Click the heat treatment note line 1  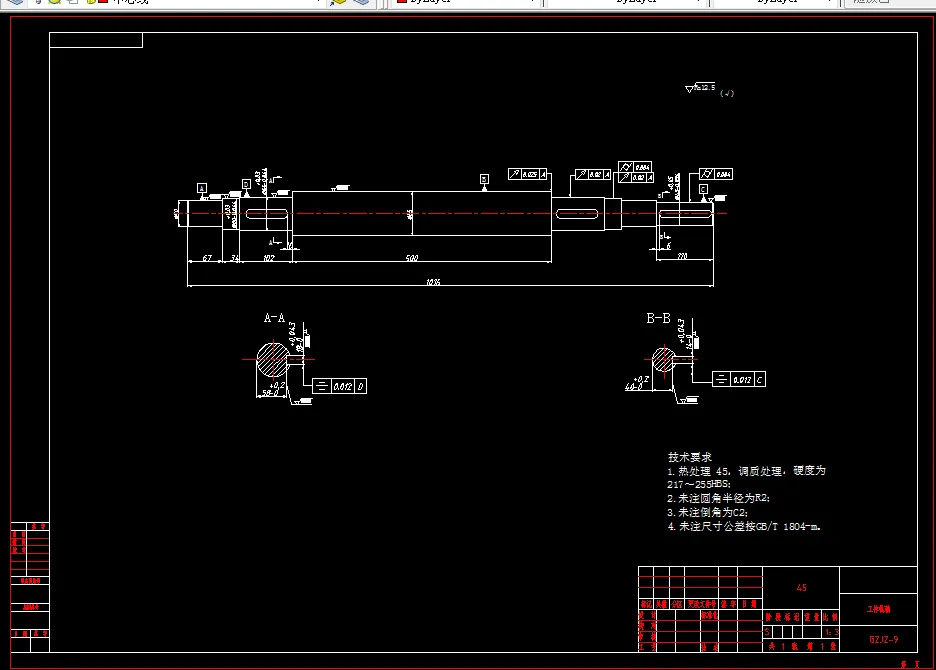pyautogui.click(x=746, y=471)
